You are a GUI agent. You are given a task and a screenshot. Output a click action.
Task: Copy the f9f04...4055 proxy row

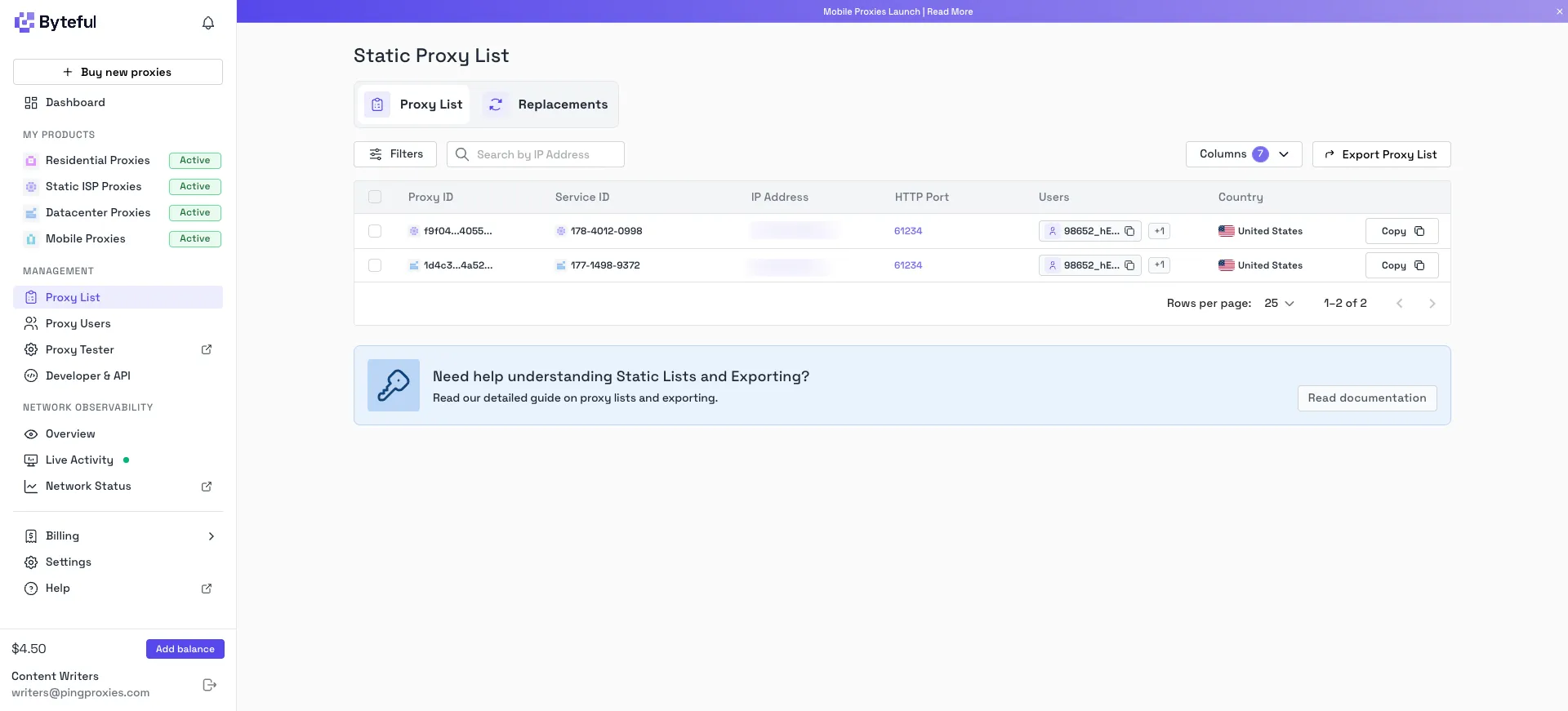point(1401,231)
